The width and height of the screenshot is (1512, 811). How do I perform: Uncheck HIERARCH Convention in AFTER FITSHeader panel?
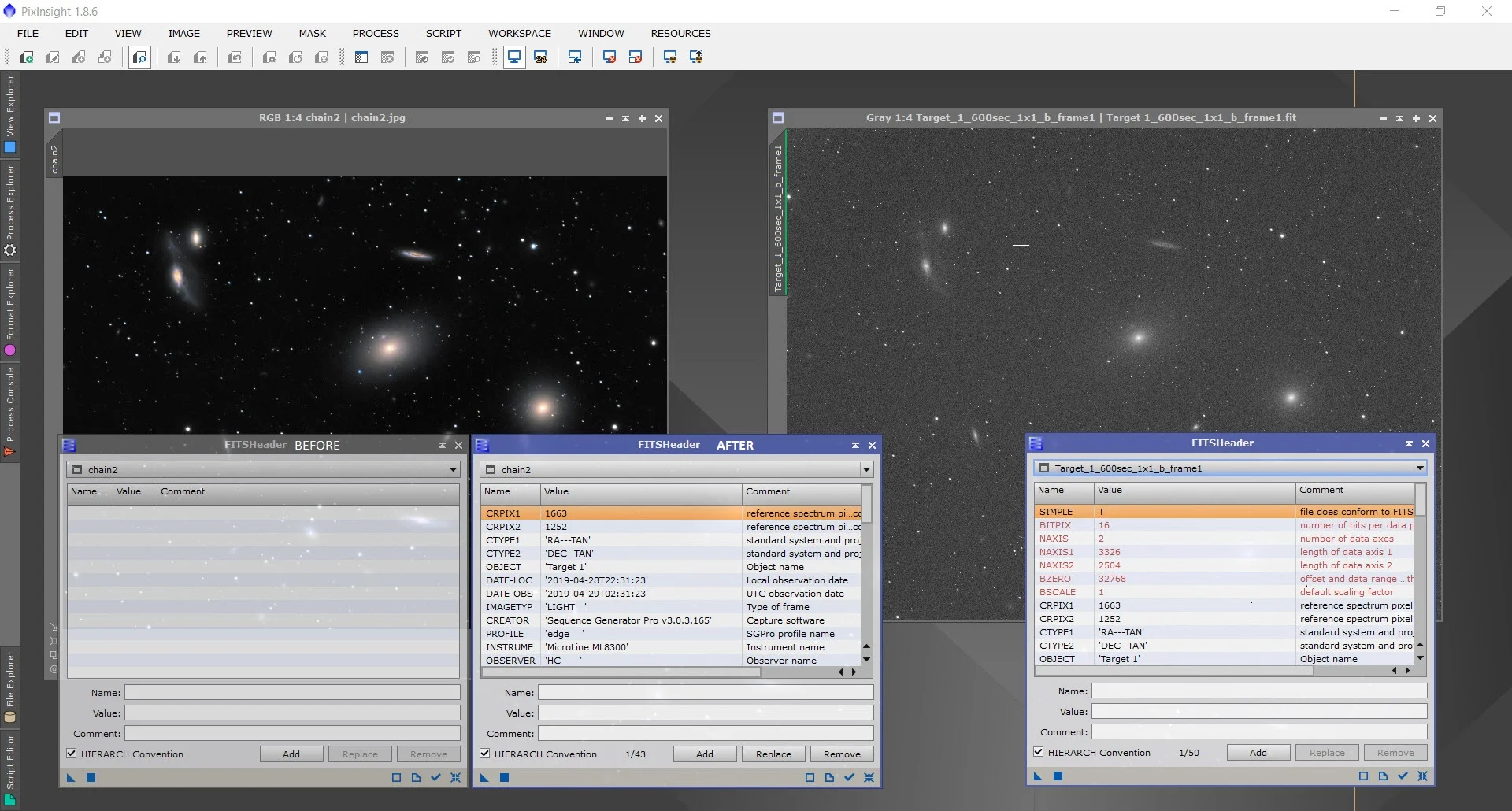[485, 754]
